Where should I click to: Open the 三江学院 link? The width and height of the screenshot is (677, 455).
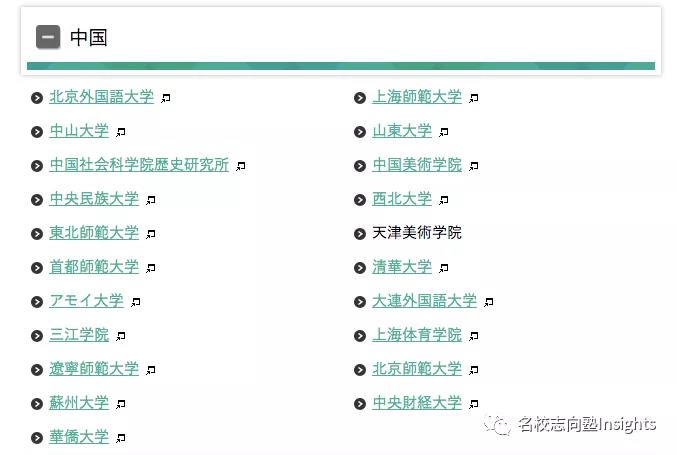pos(79,335)
